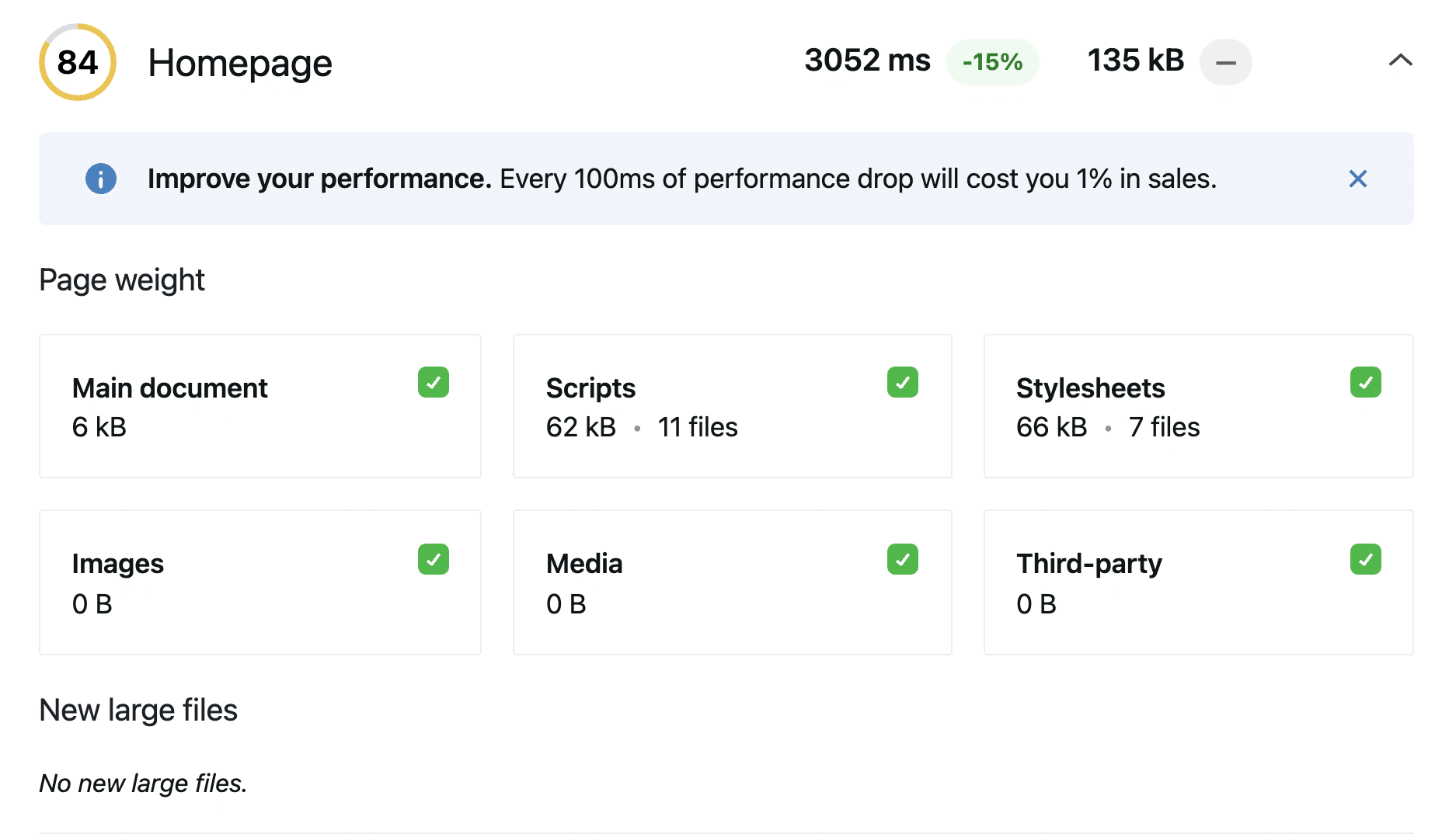This screenshot has height=834, width=1456.
Task: Click the New large files heading
Action: coord(138,710)
